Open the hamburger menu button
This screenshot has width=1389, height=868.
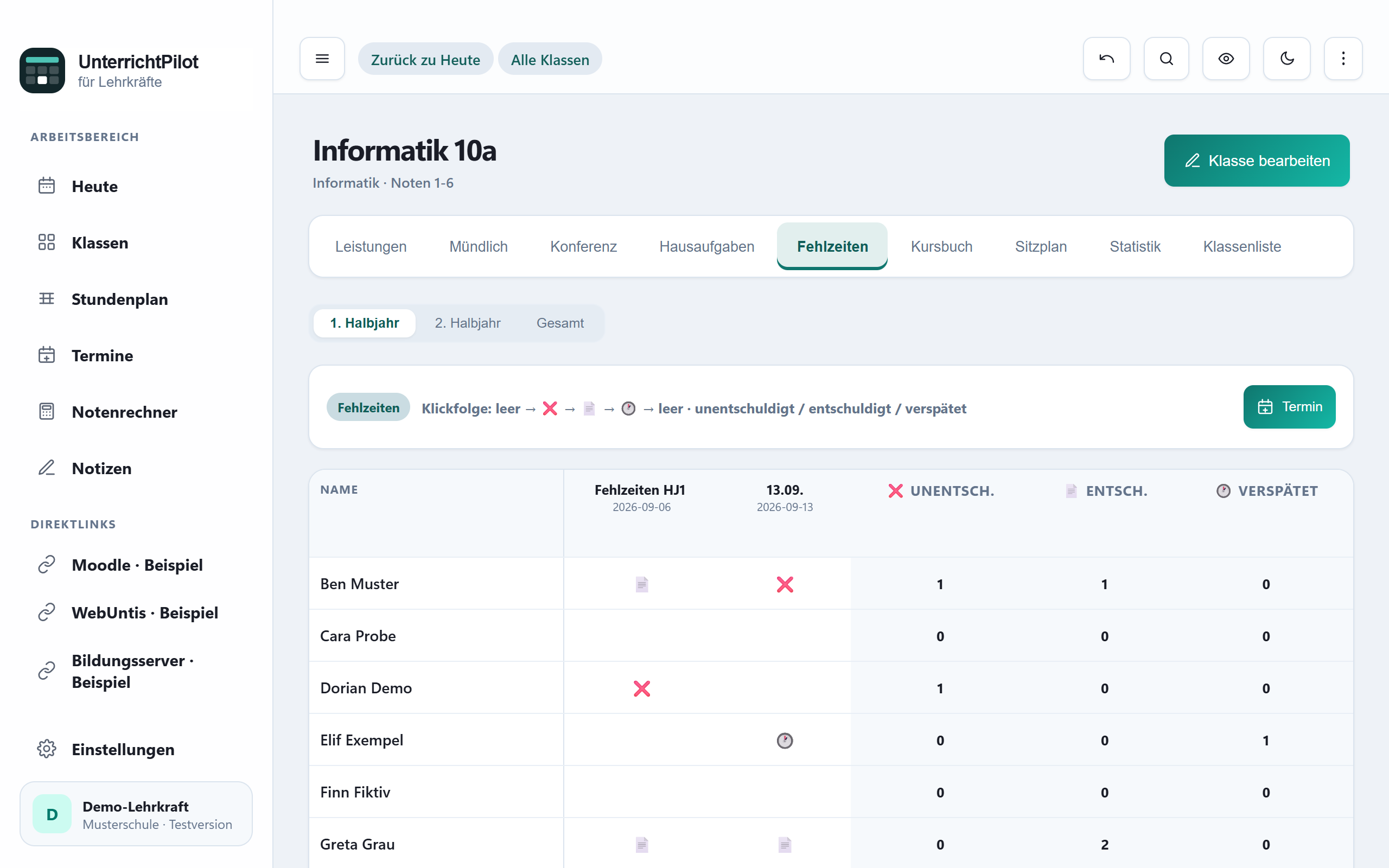tap(322, 59)
